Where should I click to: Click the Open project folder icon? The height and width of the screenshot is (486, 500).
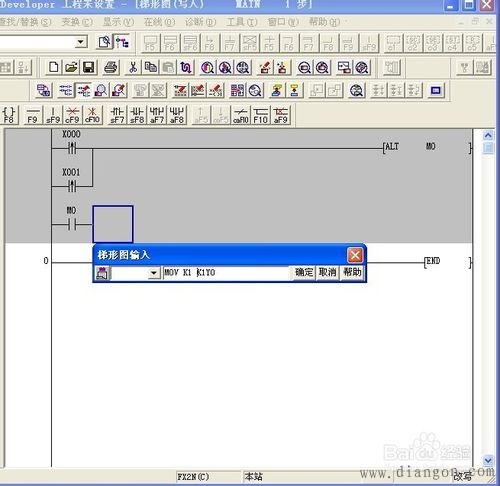[x=71, y=67]
